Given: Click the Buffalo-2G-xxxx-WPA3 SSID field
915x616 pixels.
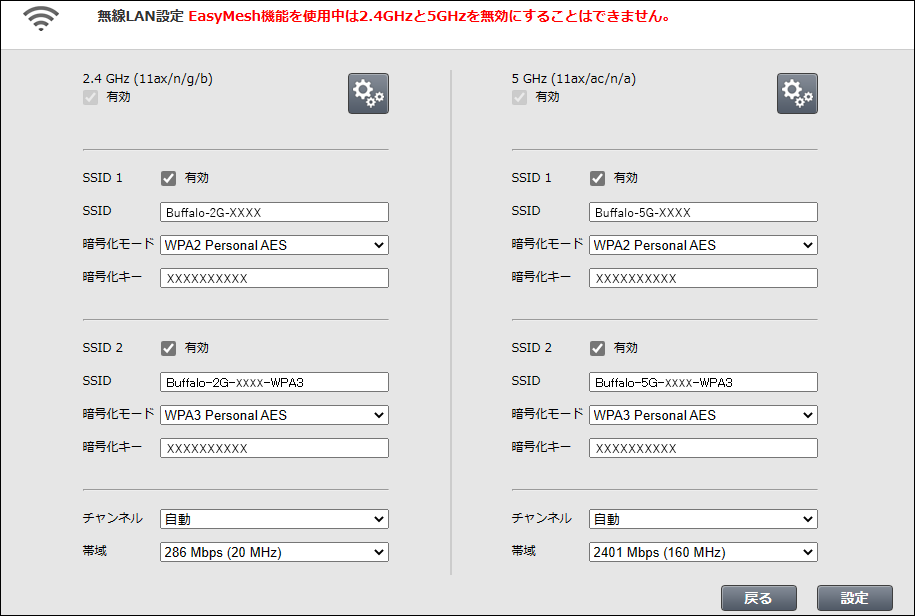Looking at the screenshot, I should pyautogui.click(x=274, y=382).
